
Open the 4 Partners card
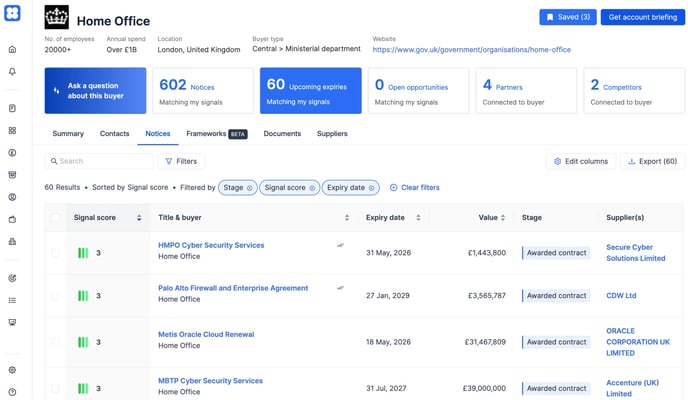tap(526, 91)
